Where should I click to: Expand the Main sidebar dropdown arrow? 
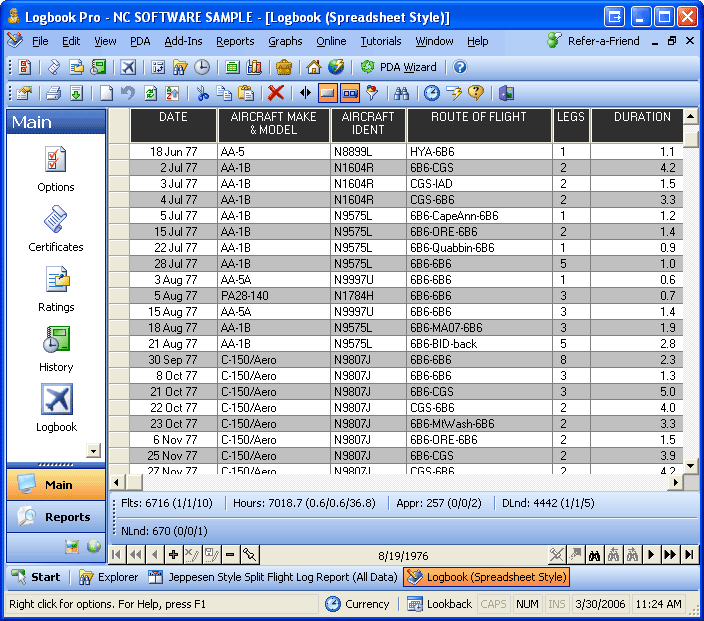tap(93, 450)
